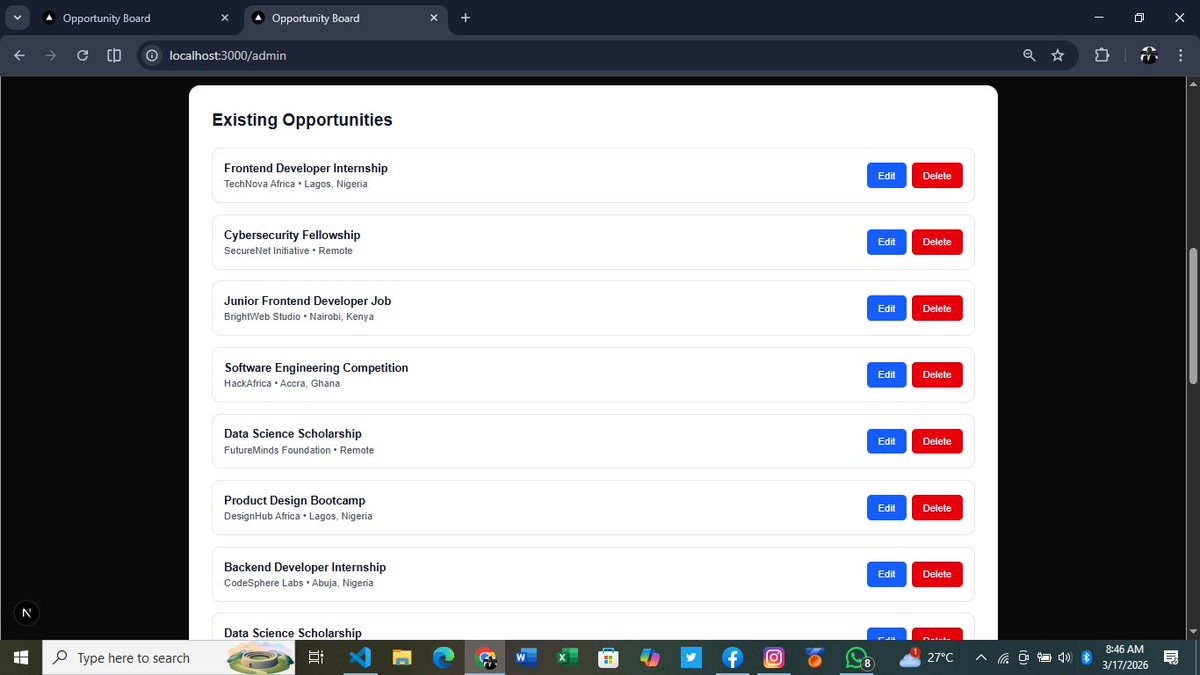View site information icon in address bar
This screenshot has height=675, width=1200.
152,56
